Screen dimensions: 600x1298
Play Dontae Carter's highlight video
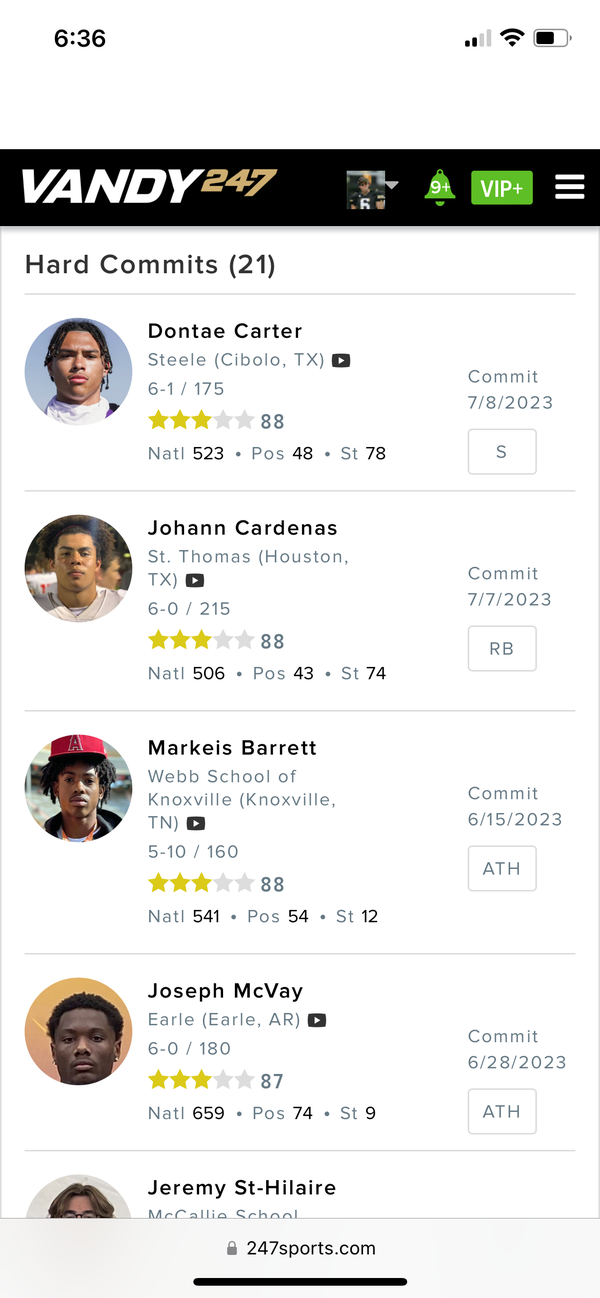tap(341, 360)
